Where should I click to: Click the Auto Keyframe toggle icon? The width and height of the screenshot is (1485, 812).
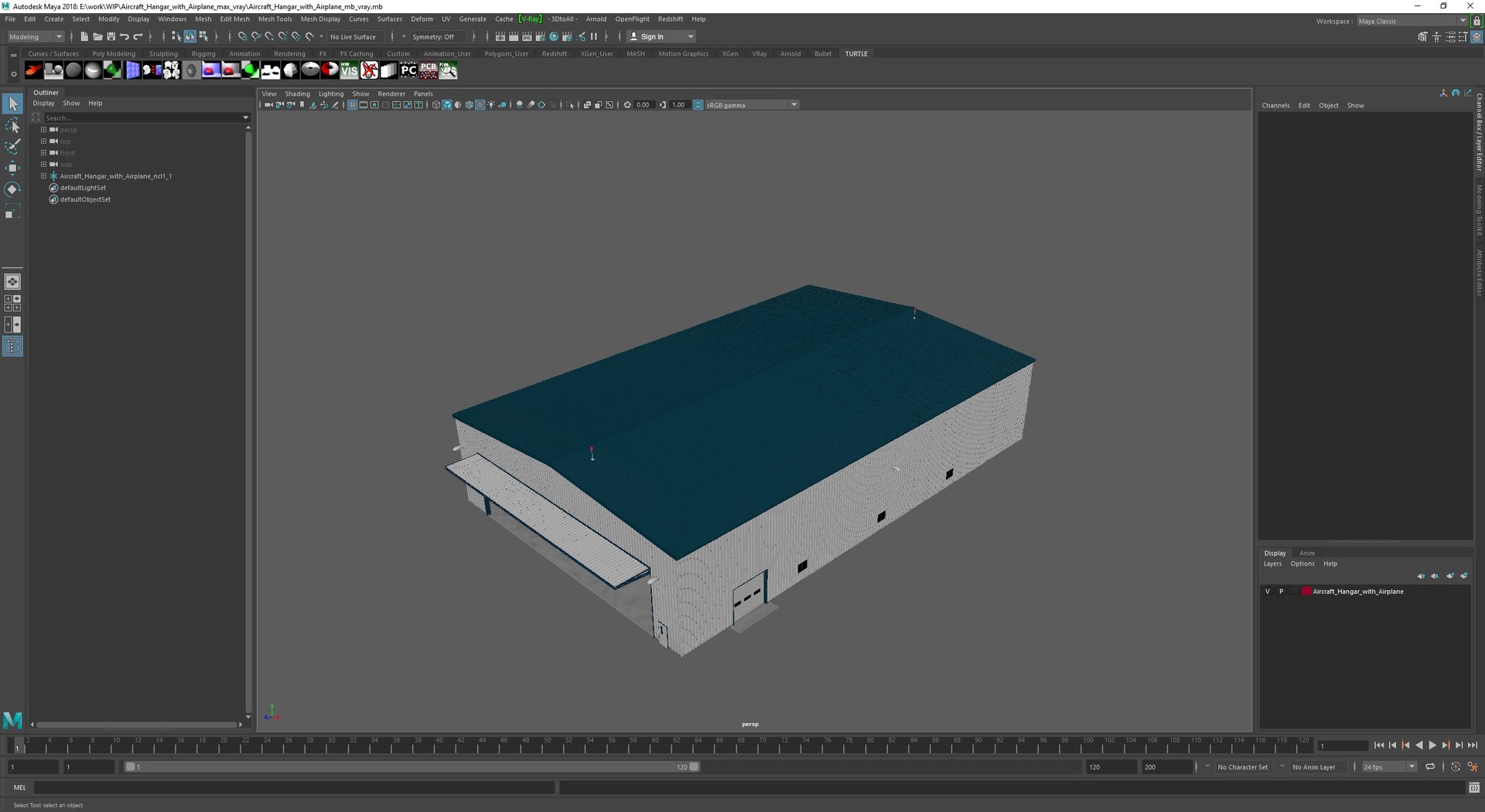[x=1456, y=767]
